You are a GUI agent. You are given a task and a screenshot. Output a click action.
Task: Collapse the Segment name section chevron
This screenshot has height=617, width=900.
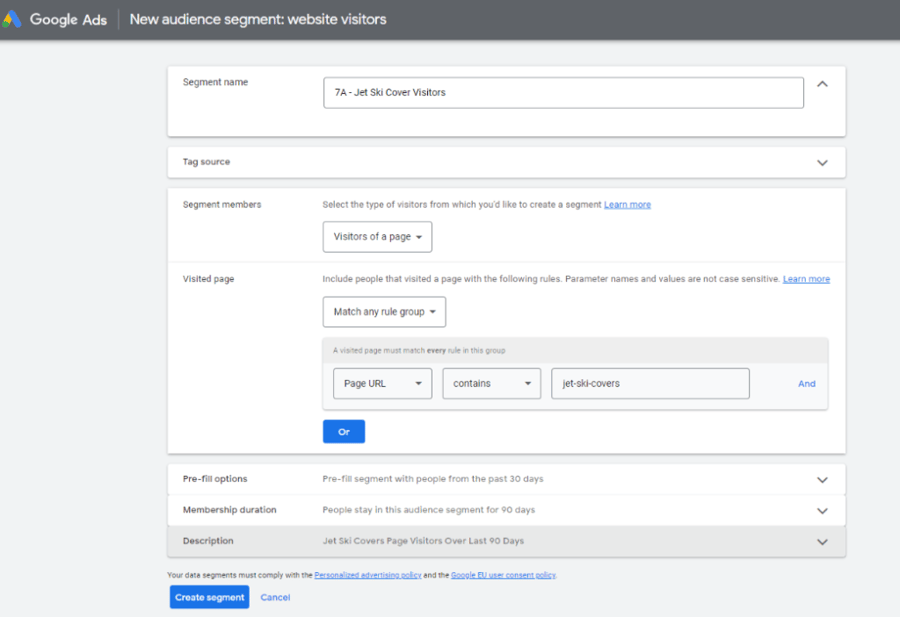822,85
